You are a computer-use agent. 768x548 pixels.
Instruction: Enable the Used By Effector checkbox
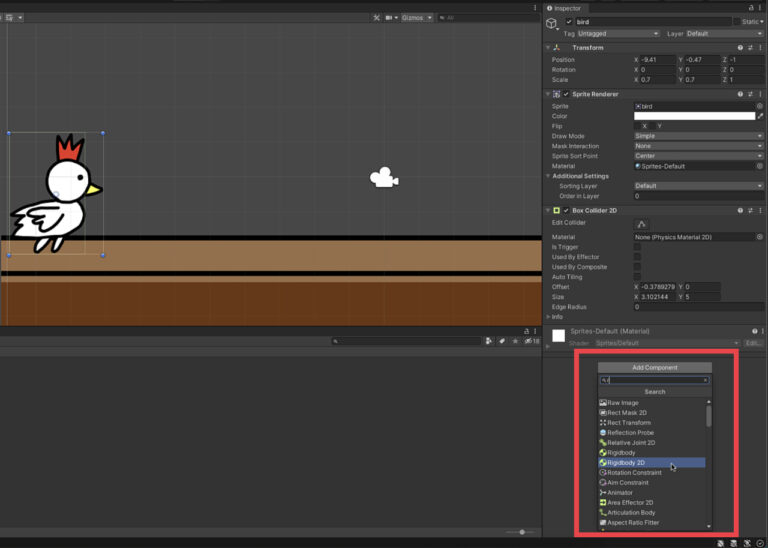click(637, 257)
